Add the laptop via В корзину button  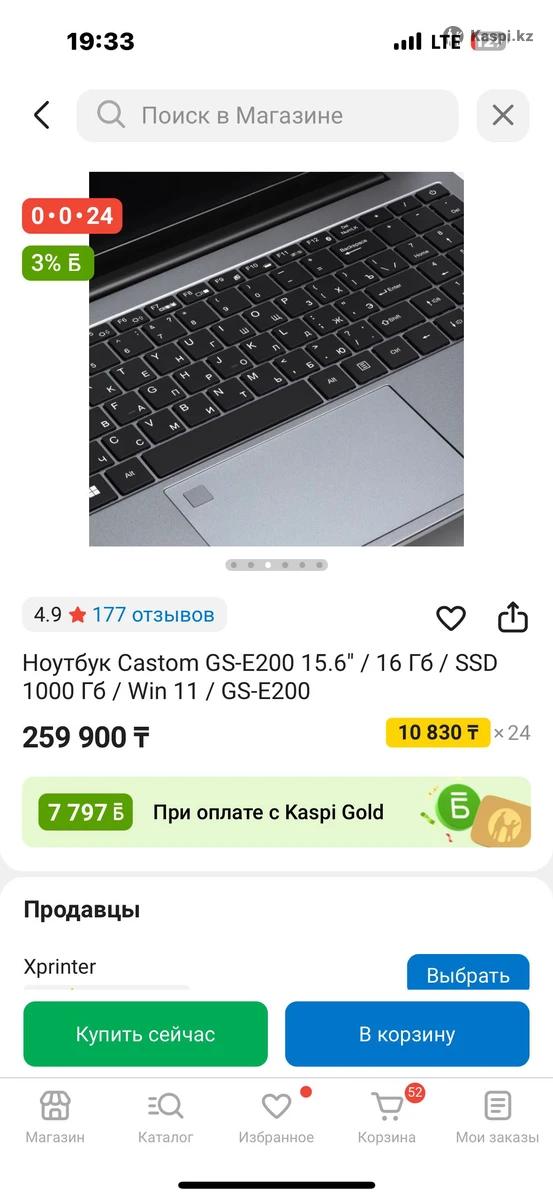coord(407,1034)
